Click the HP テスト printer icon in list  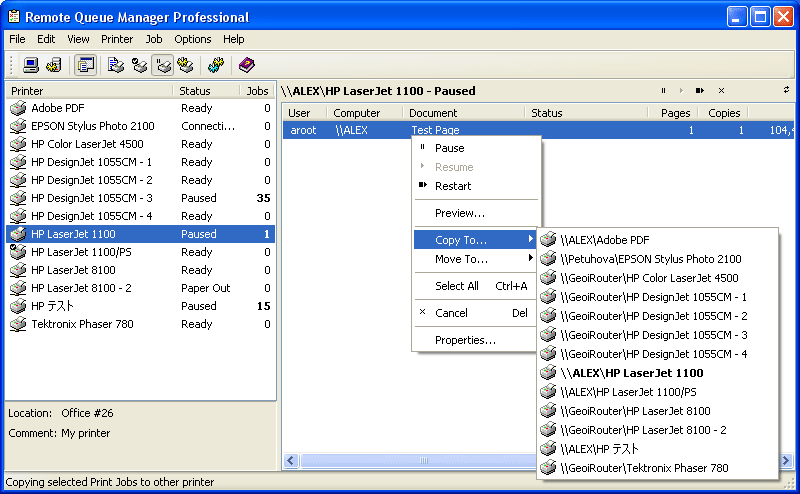click(x=18, y=306)
